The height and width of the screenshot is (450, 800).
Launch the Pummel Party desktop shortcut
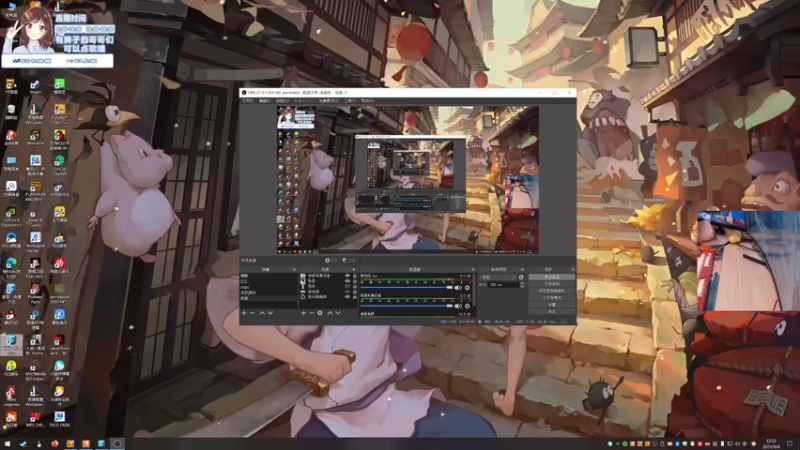pyautogui.click(x=35, y=294)
